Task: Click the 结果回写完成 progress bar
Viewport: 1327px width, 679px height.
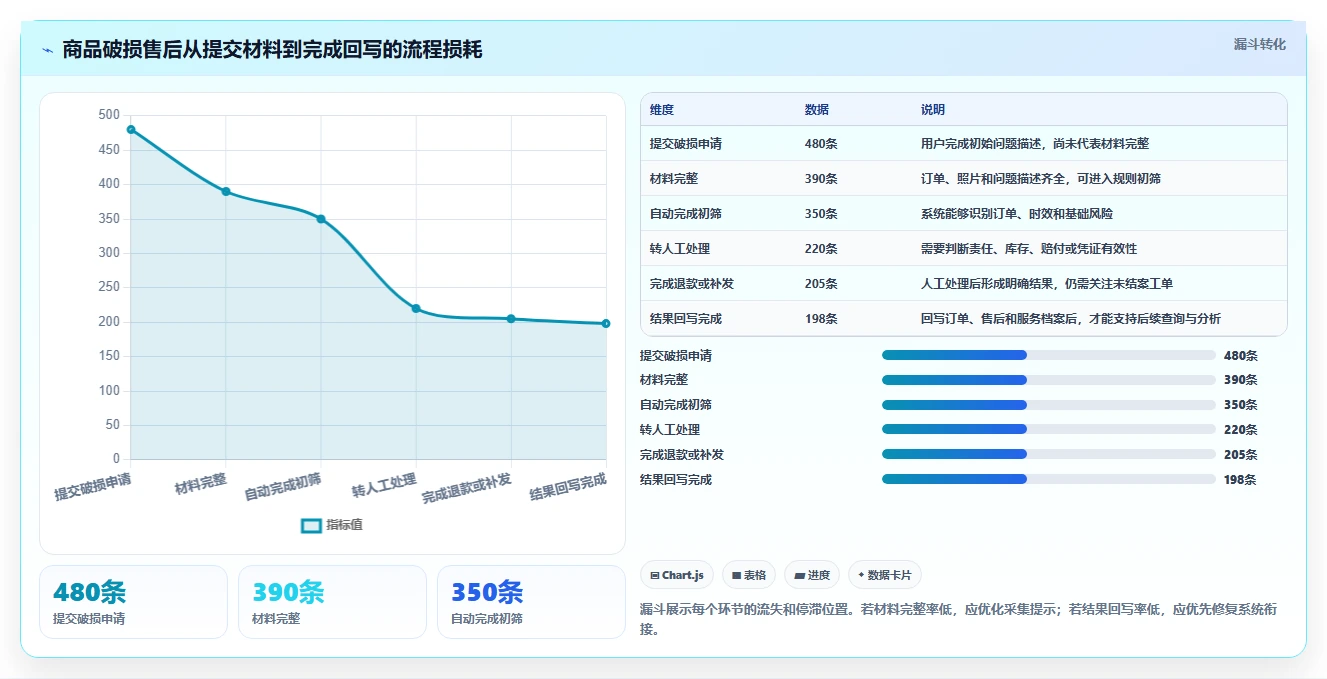Action: click(x=1048, y=479)
